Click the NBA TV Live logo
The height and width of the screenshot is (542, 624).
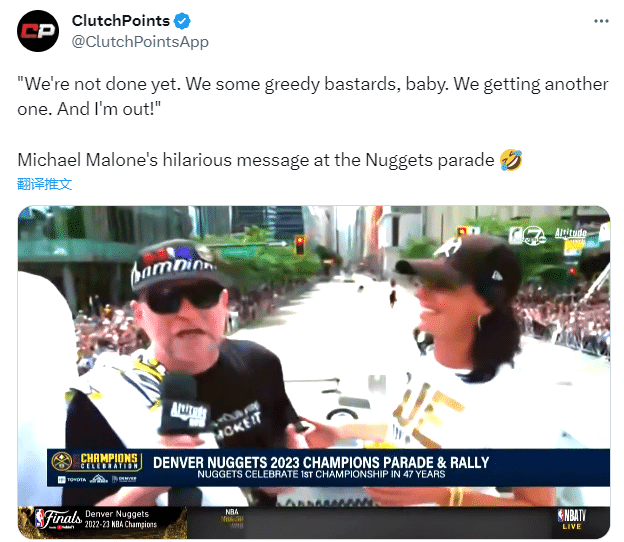pos(572,519)
